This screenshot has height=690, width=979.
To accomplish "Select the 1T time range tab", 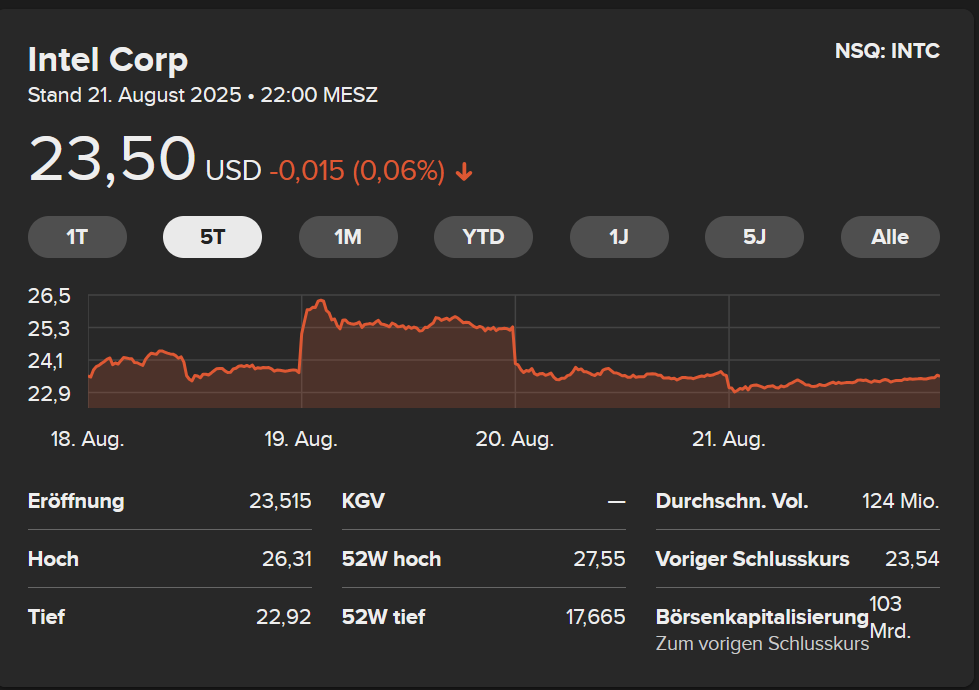I will pyautogui.click(x=77, y=237).
